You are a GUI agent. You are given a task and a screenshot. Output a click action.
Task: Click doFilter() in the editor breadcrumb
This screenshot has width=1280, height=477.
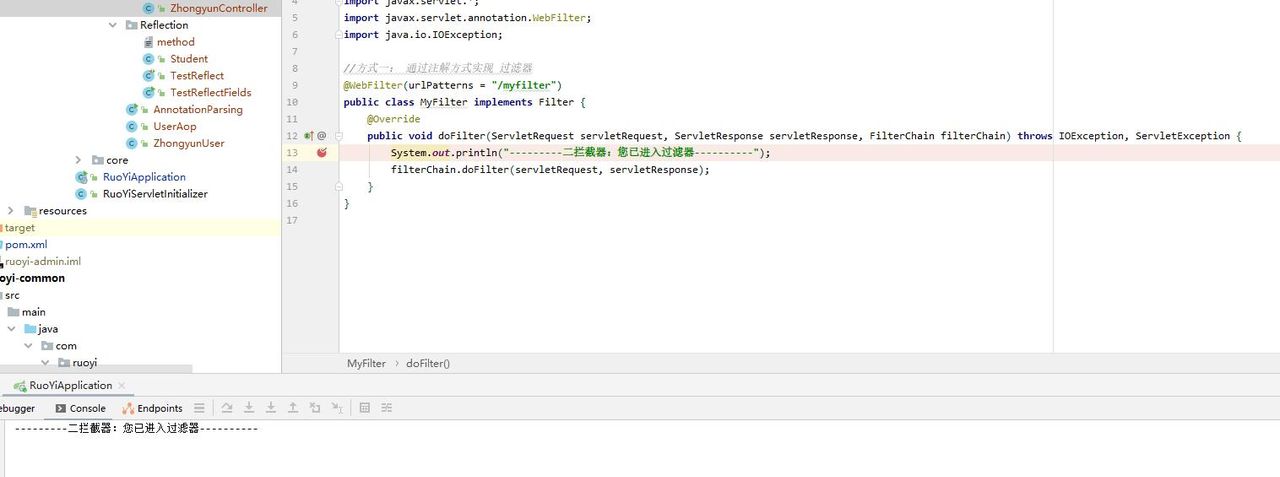coord(427,363)
